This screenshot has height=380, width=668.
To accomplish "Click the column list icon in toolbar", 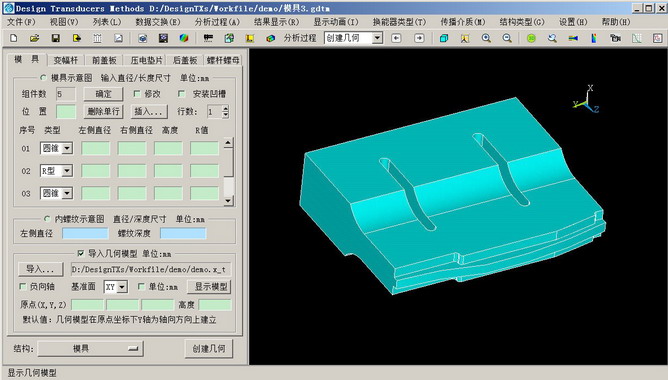I will [98, 38].
